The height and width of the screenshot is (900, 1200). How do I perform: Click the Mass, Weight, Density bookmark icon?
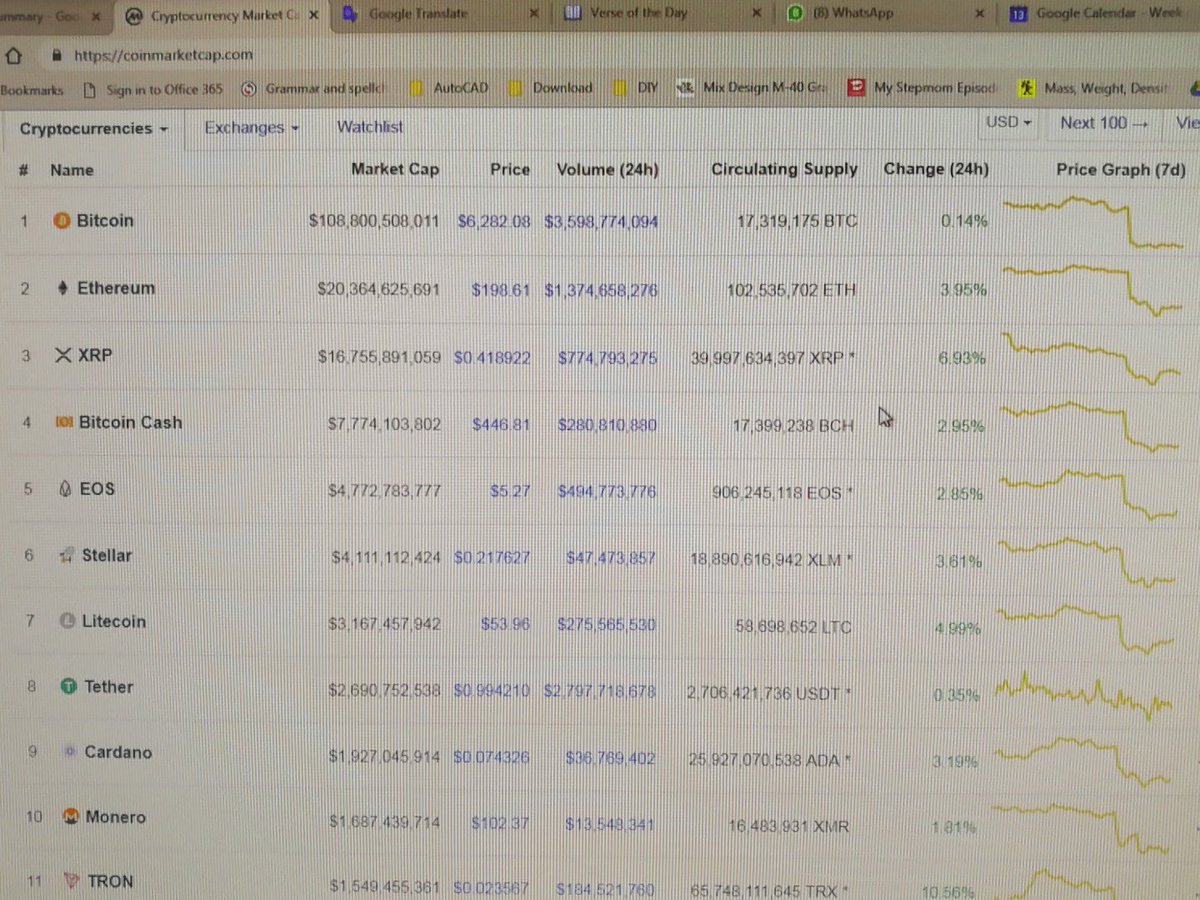pos(1027,88)
